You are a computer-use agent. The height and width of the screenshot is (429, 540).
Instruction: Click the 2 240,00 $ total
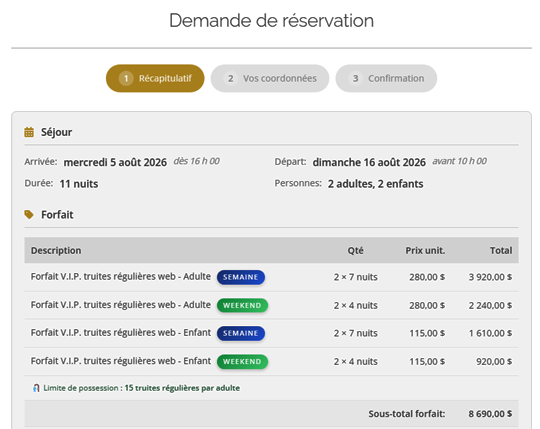coord(490,305)
